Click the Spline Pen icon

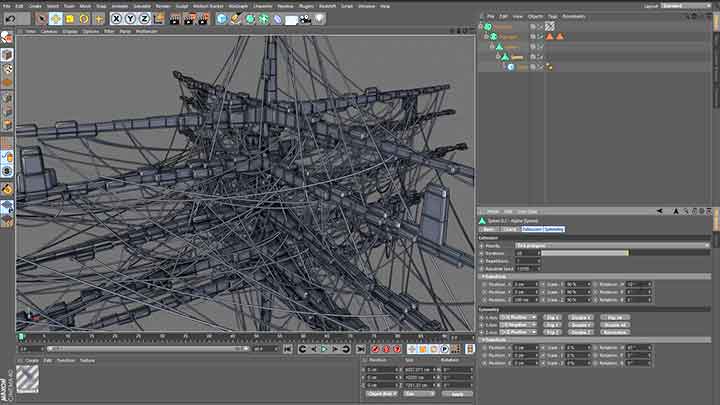click(x=236, y=19)
